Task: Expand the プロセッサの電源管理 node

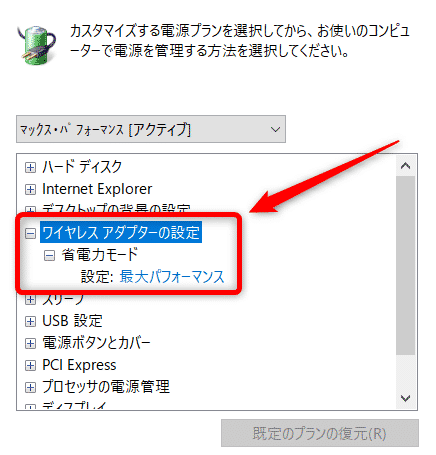Action: pos(30,387)
